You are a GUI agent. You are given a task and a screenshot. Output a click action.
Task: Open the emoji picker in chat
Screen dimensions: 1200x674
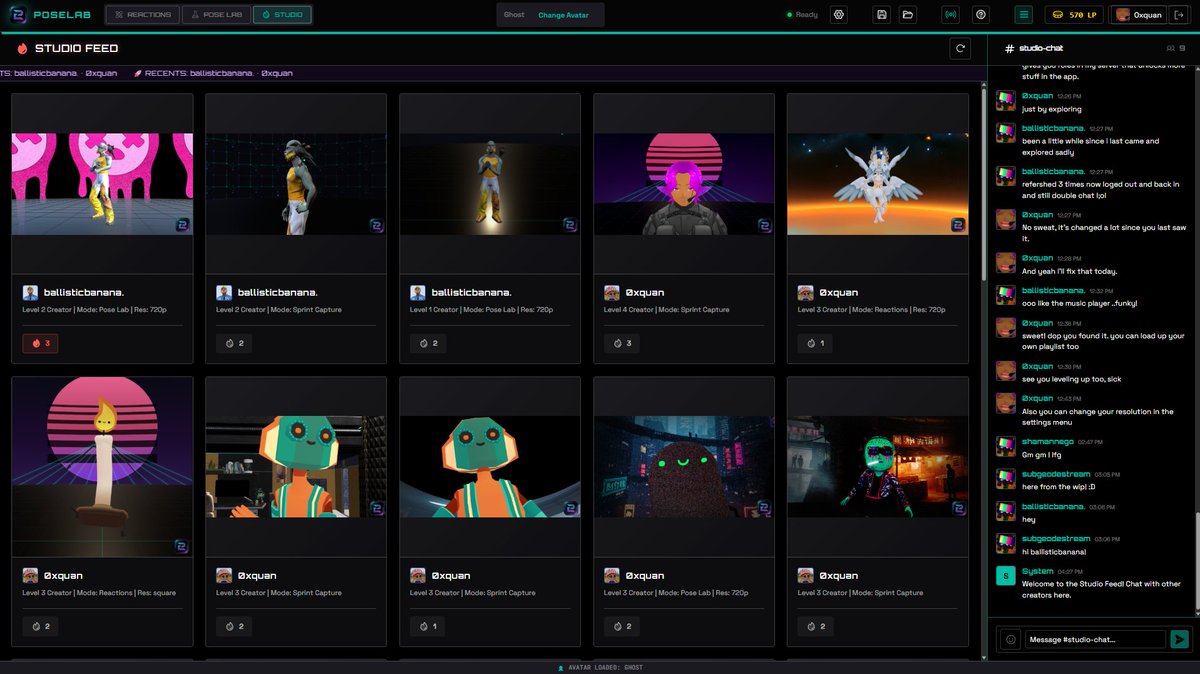tap(1010, 639)
